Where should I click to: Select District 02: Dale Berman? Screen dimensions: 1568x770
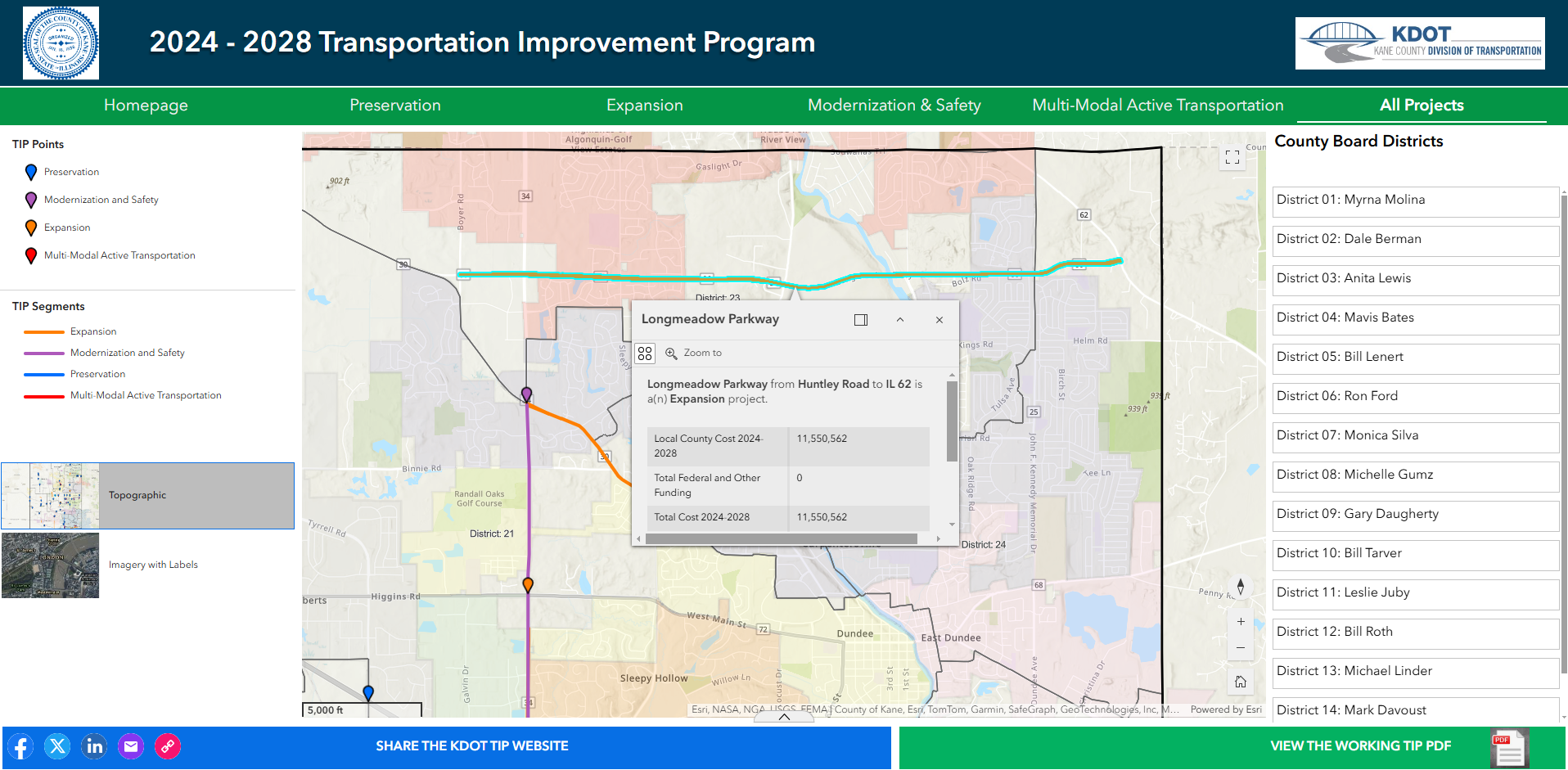pos(1415,241)
